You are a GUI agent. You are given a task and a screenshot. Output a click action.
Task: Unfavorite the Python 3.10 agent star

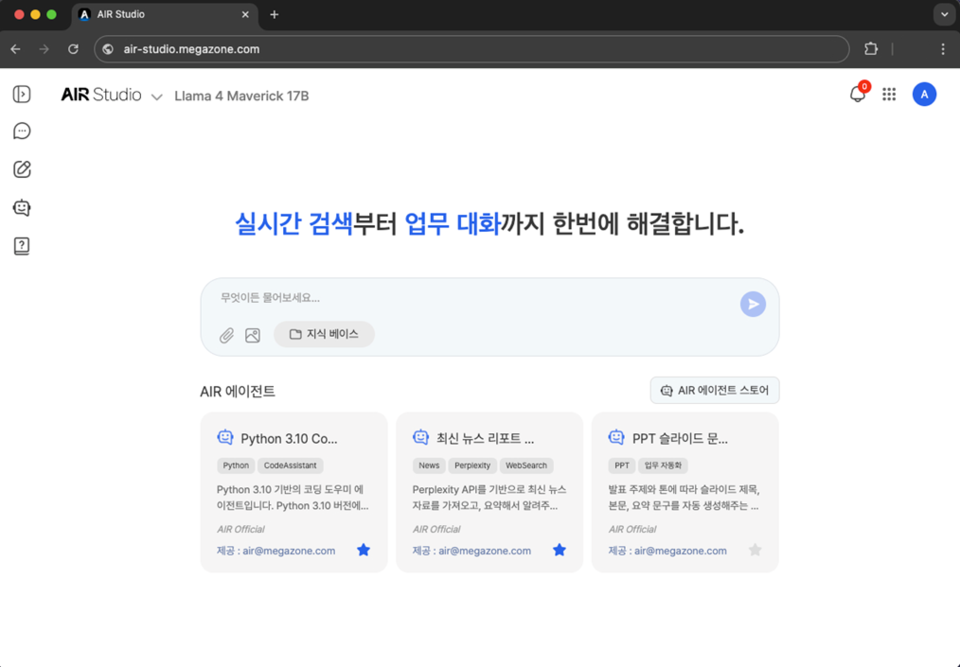(363, 549)
